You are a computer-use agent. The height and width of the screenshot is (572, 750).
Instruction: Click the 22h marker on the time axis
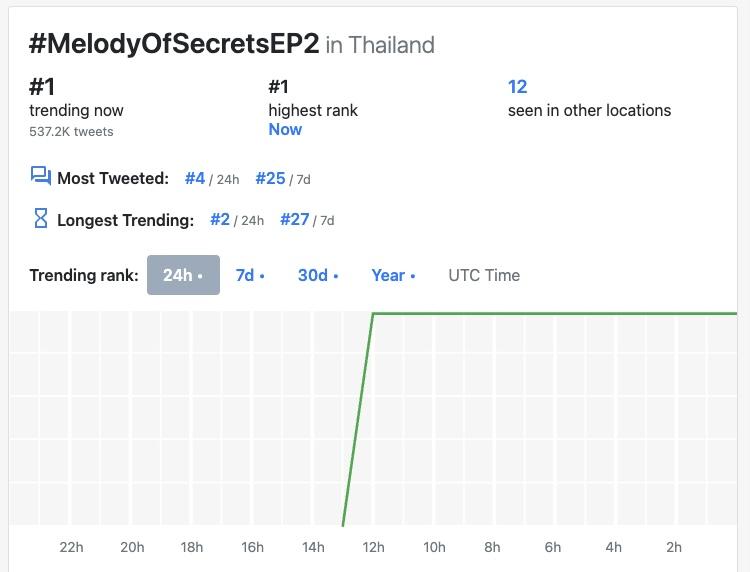click(x=72, y=547)
